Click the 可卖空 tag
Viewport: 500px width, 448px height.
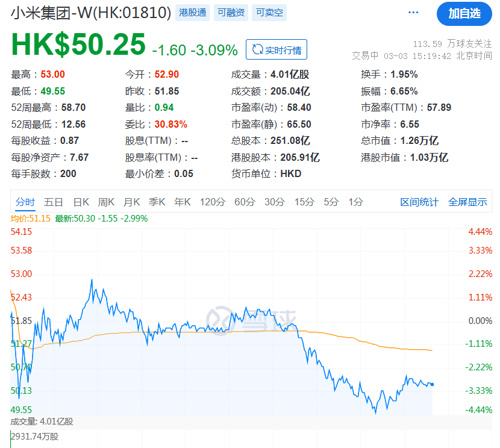tap(269, 13)
